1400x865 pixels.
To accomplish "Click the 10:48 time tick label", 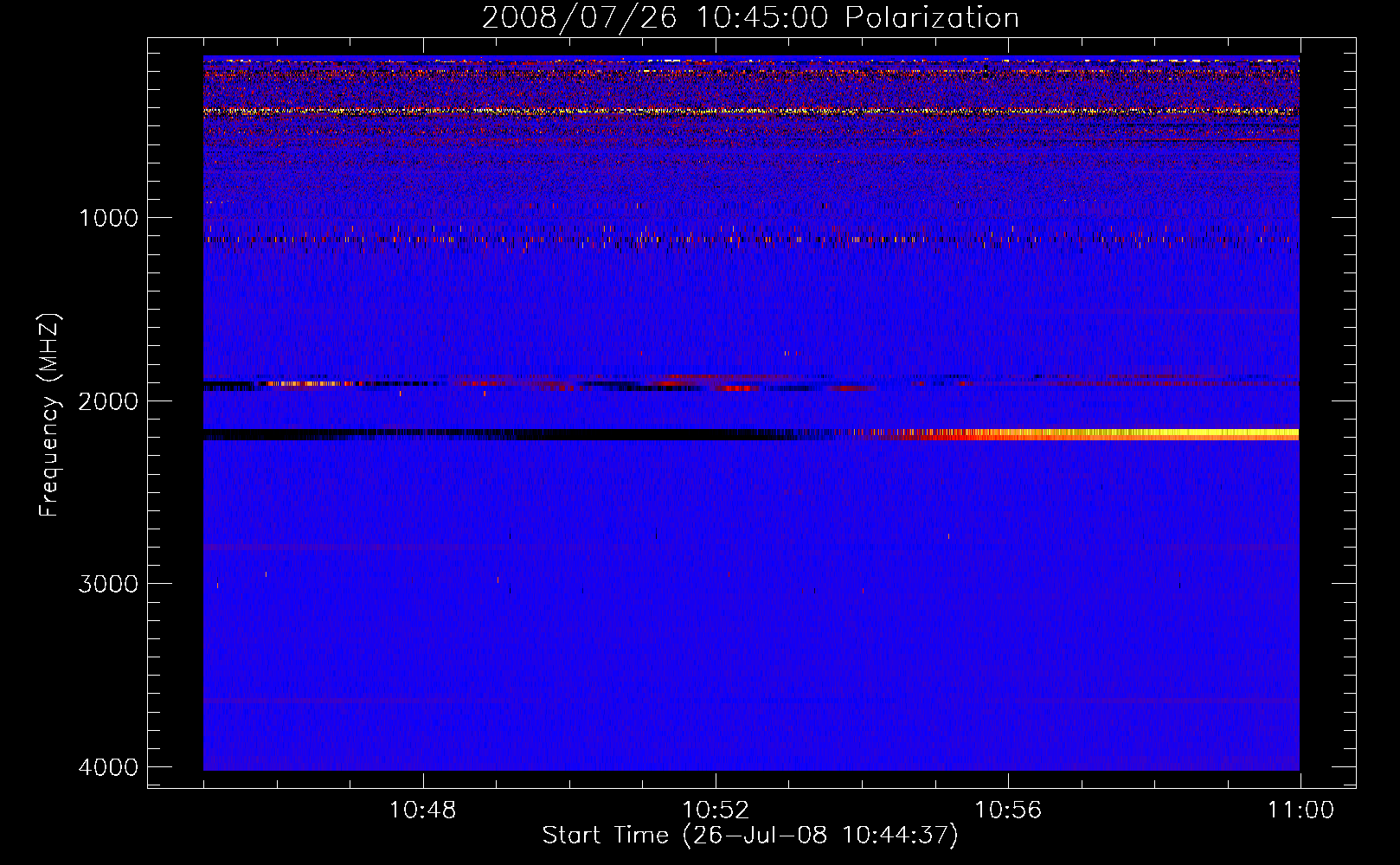I will tap(422, 811).
